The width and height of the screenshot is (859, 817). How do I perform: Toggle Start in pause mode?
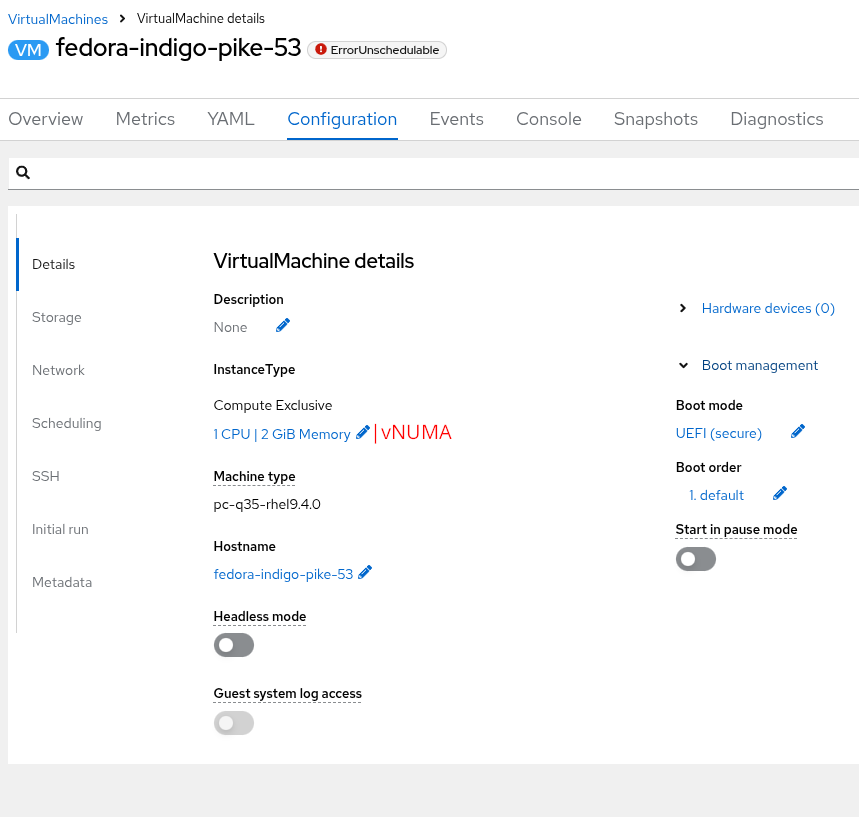tap(696, 559)
